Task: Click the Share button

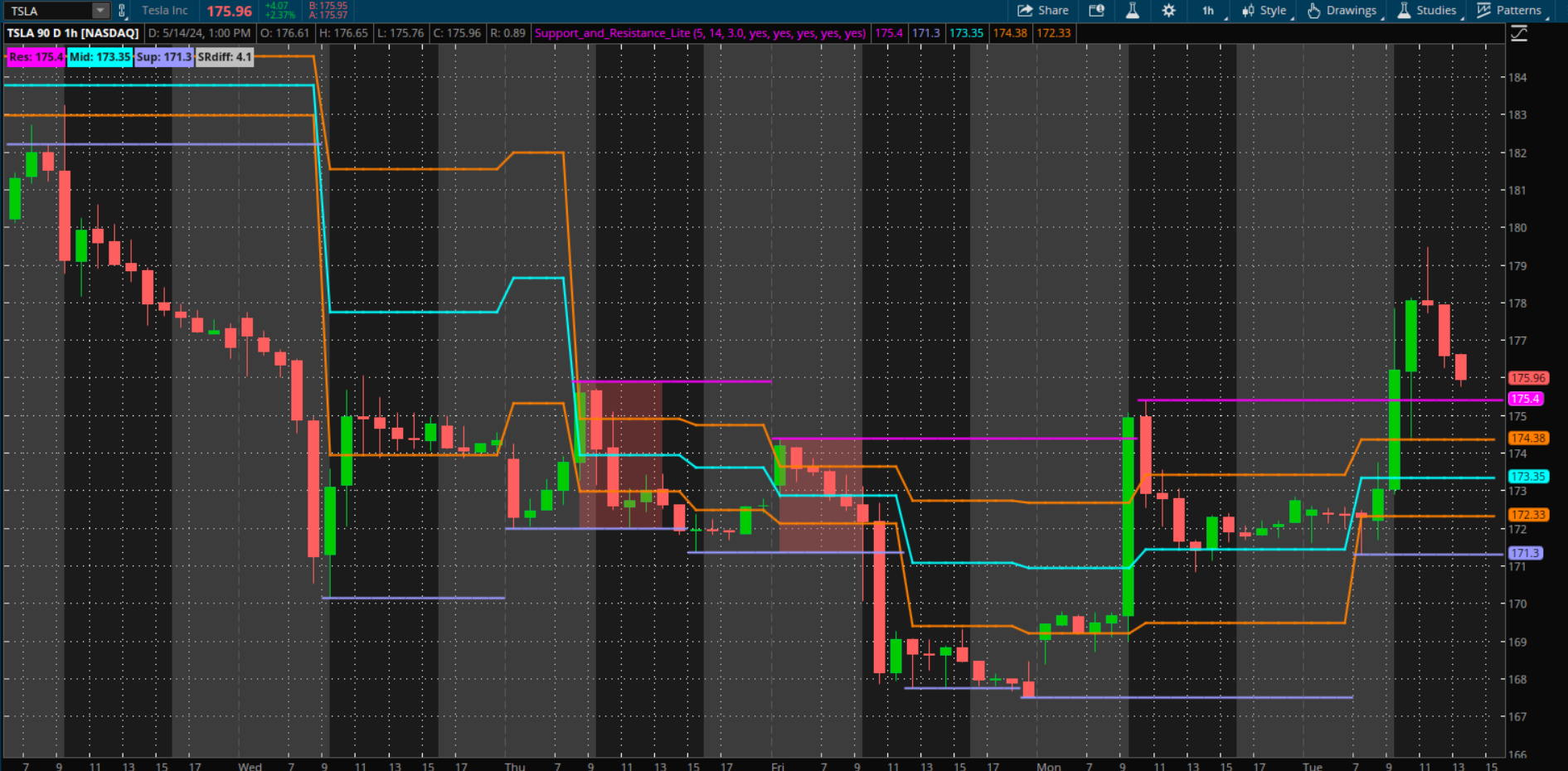Action: pyautogui.click(x=1043, y=11)
